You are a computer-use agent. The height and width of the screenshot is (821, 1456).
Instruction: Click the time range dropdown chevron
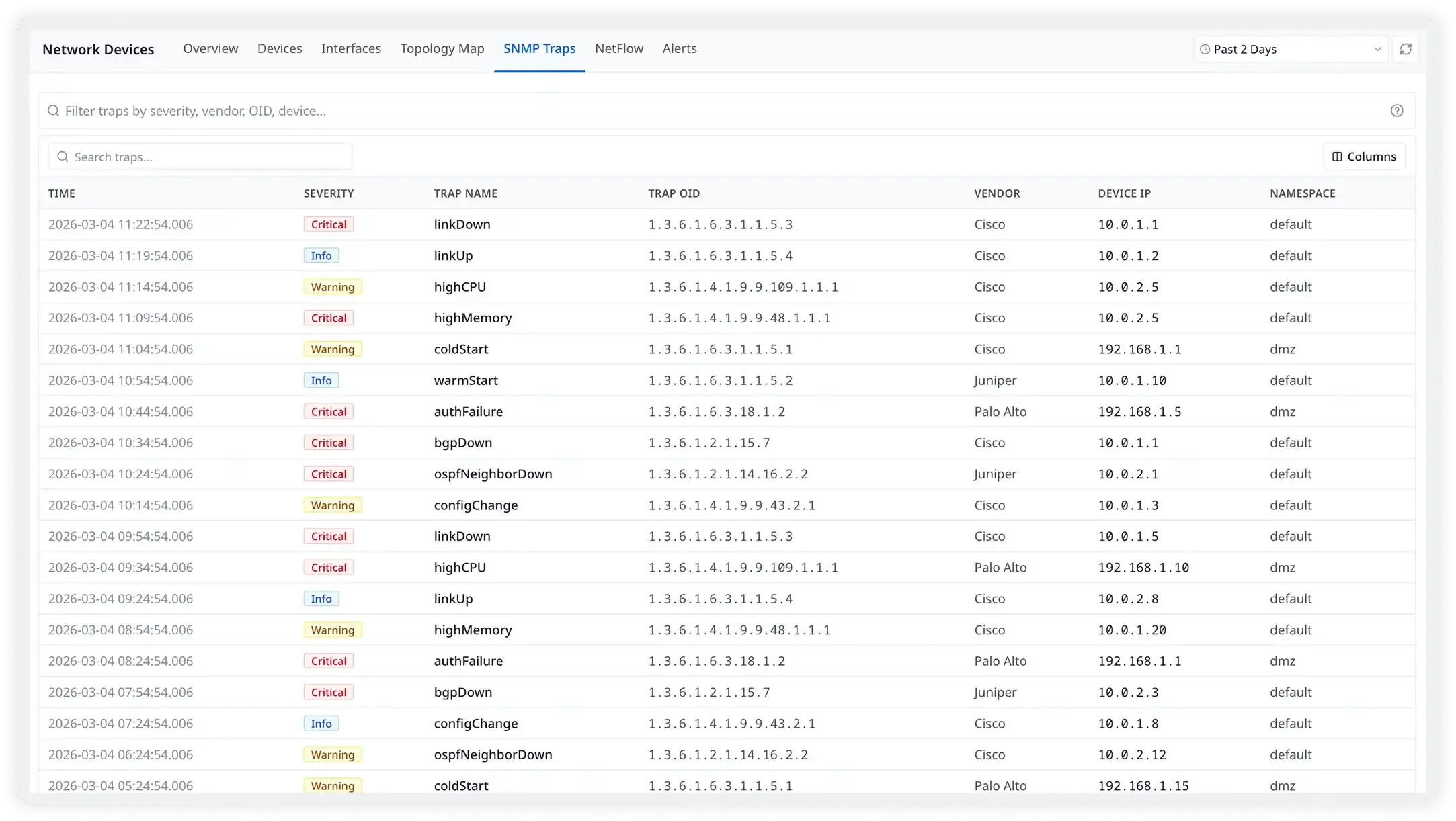pyautogui.click(x=1377, y=50)
